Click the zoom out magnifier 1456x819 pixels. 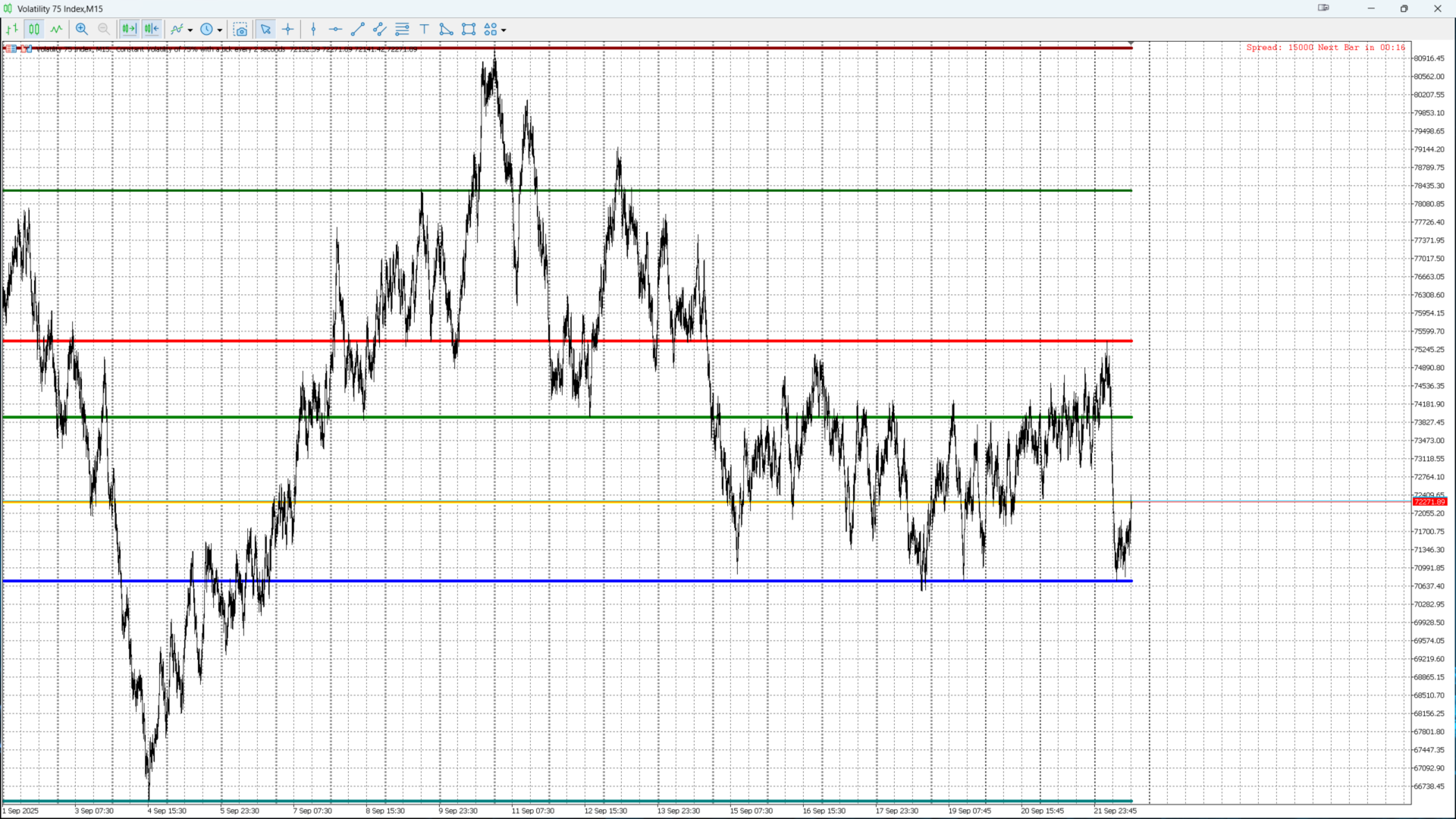coord(104,30)
